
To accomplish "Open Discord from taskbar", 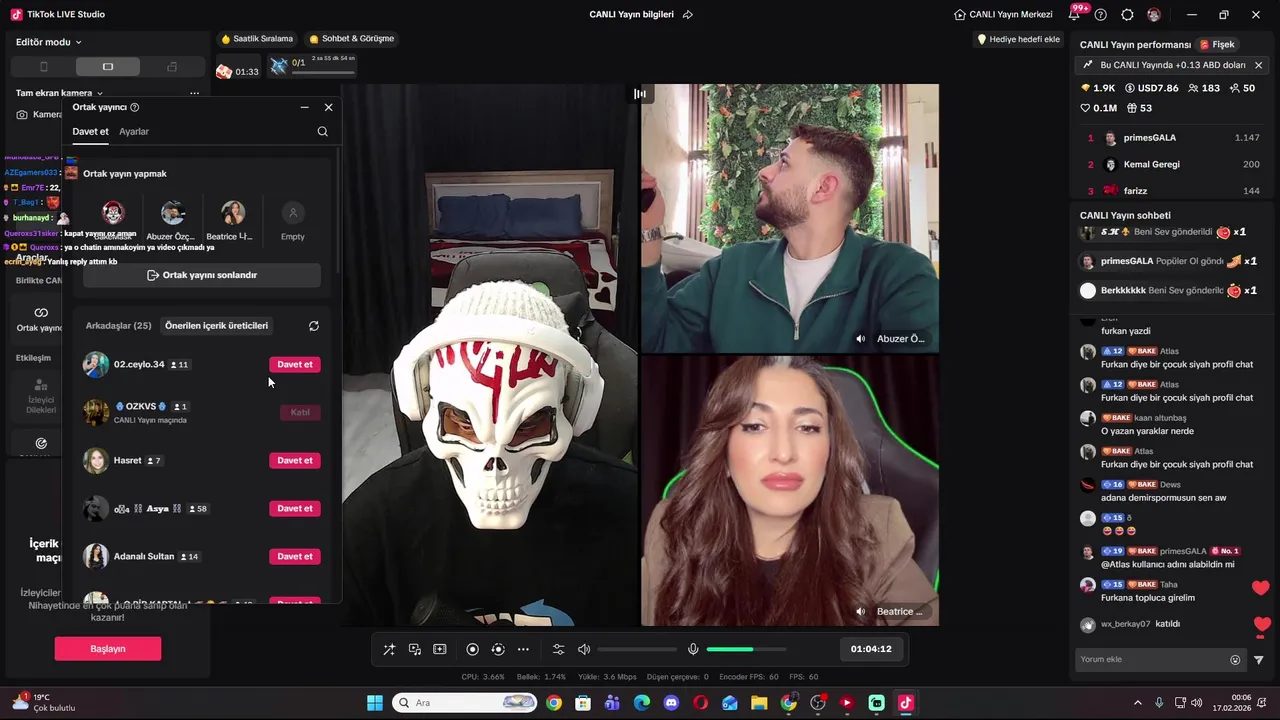I will 671,703.
